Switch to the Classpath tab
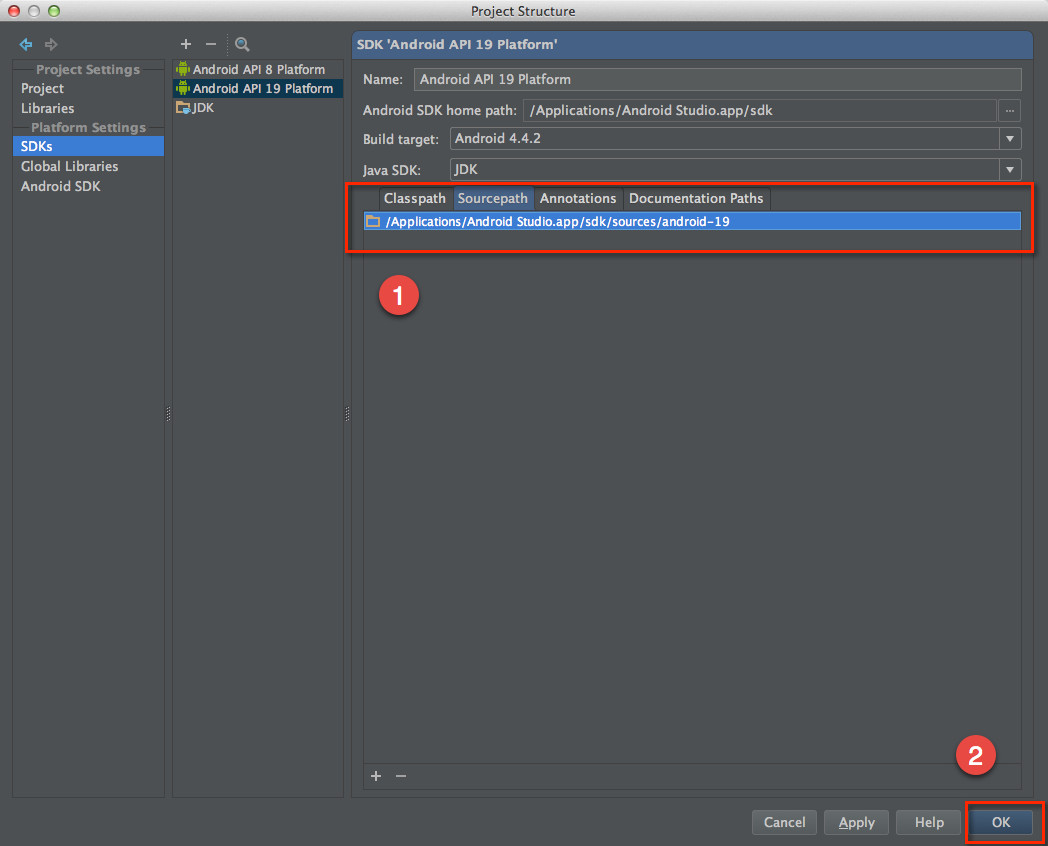1048x846 pixels. coord(414,198)
